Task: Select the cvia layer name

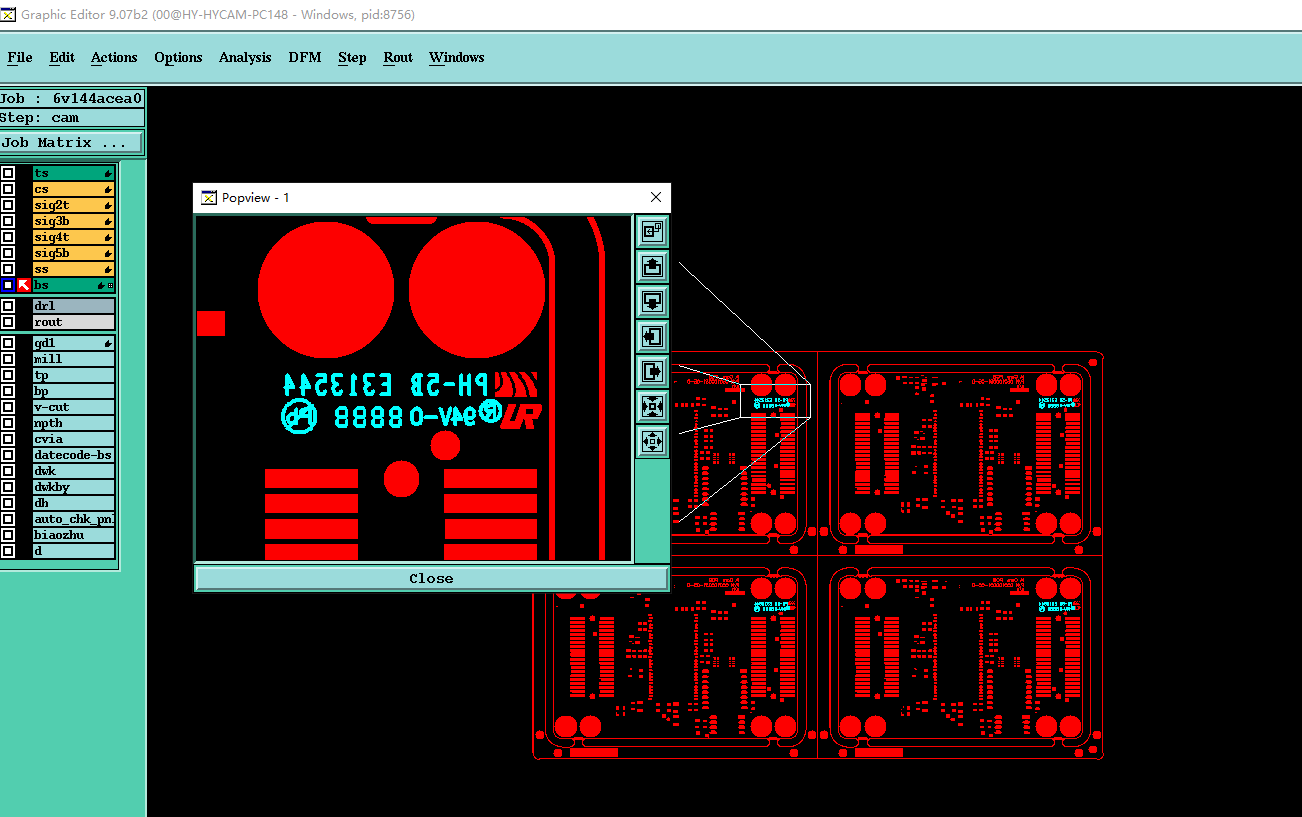Action: coord(74,439)
